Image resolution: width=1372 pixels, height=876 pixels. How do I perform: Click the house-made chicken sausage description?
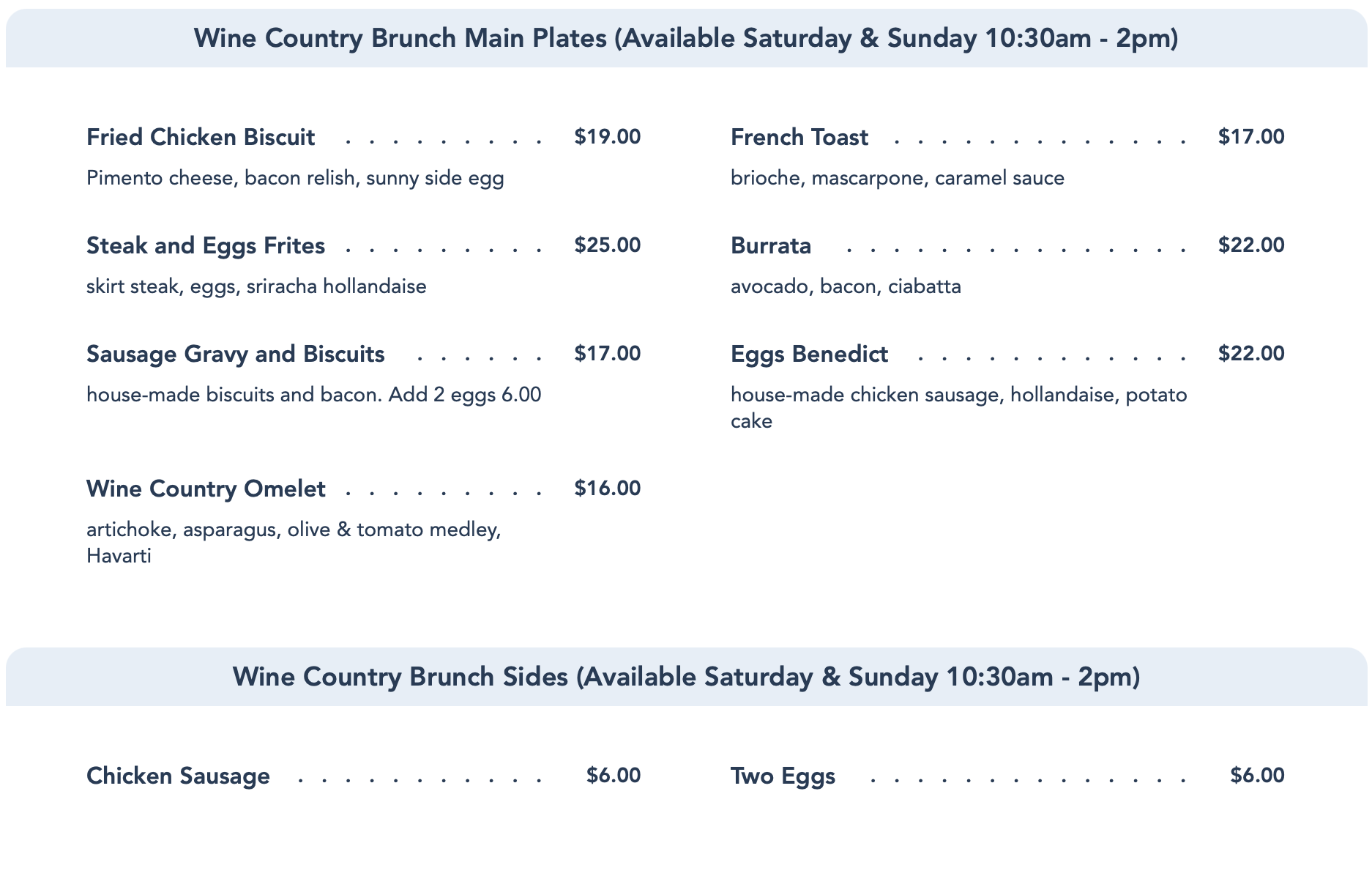pos(958,396)
